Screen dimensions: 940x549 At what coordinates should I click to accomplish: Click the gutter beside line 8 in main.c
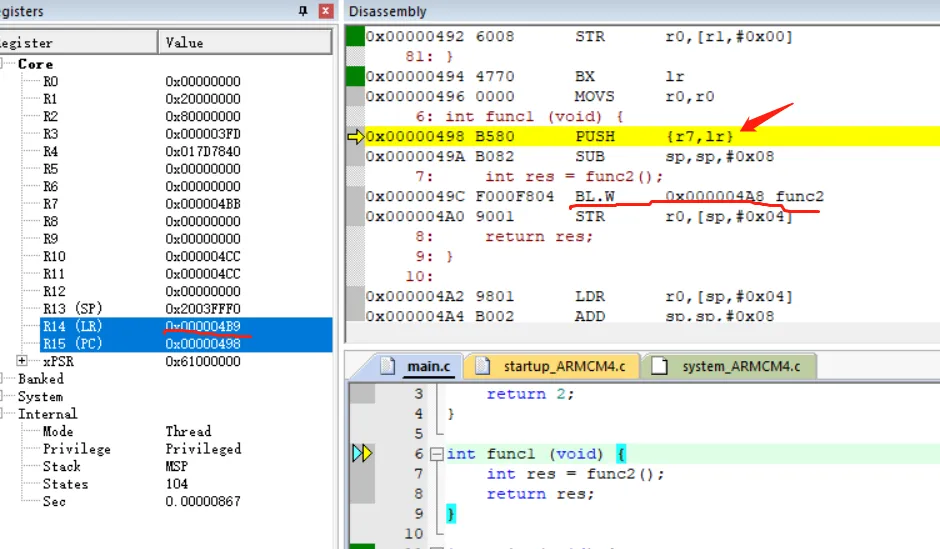pyautogui.click(x=361, y=494)
